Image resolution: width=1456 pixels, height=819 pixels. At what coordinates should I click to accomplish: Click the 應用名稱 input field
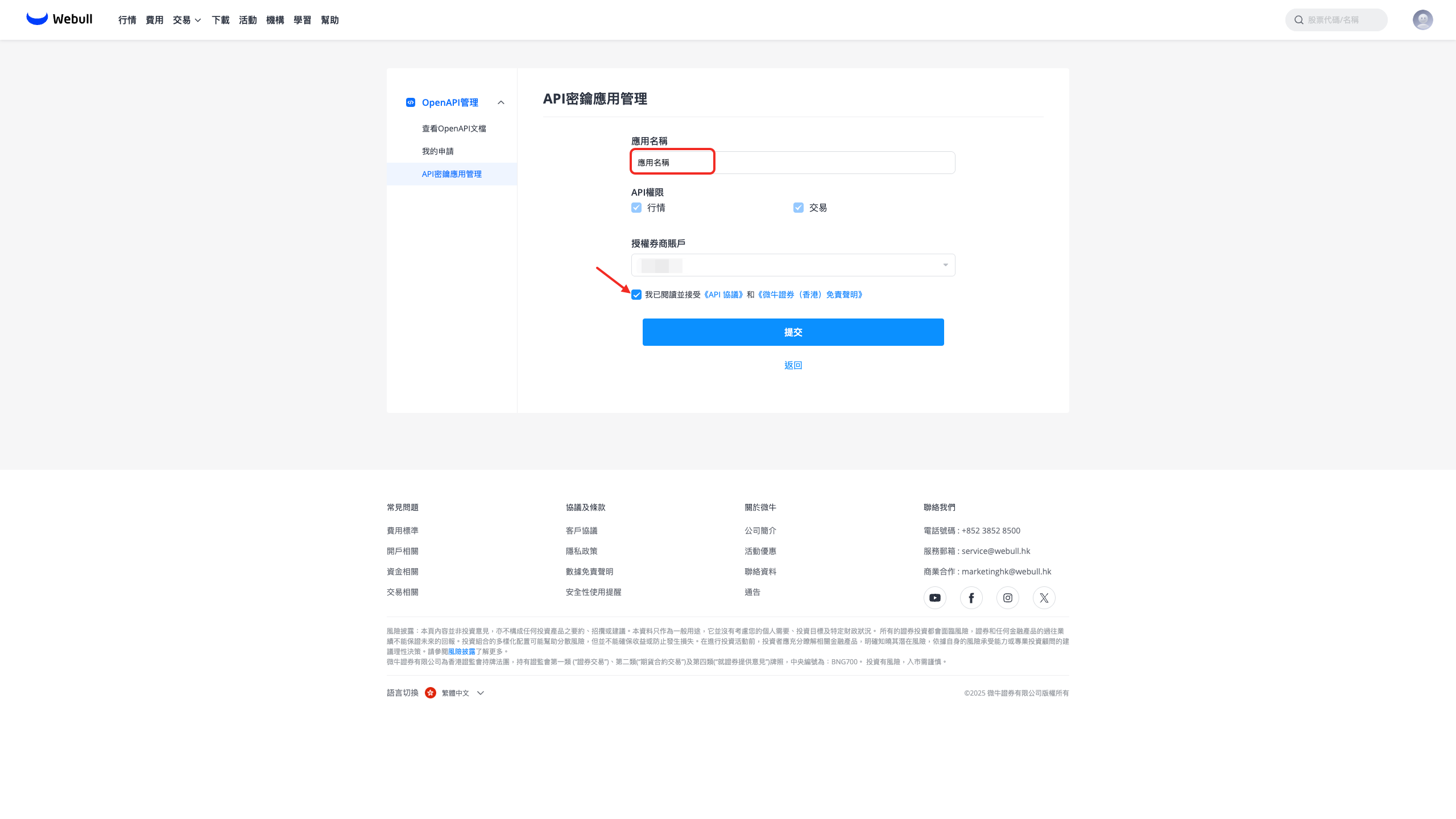click(793, 163)
